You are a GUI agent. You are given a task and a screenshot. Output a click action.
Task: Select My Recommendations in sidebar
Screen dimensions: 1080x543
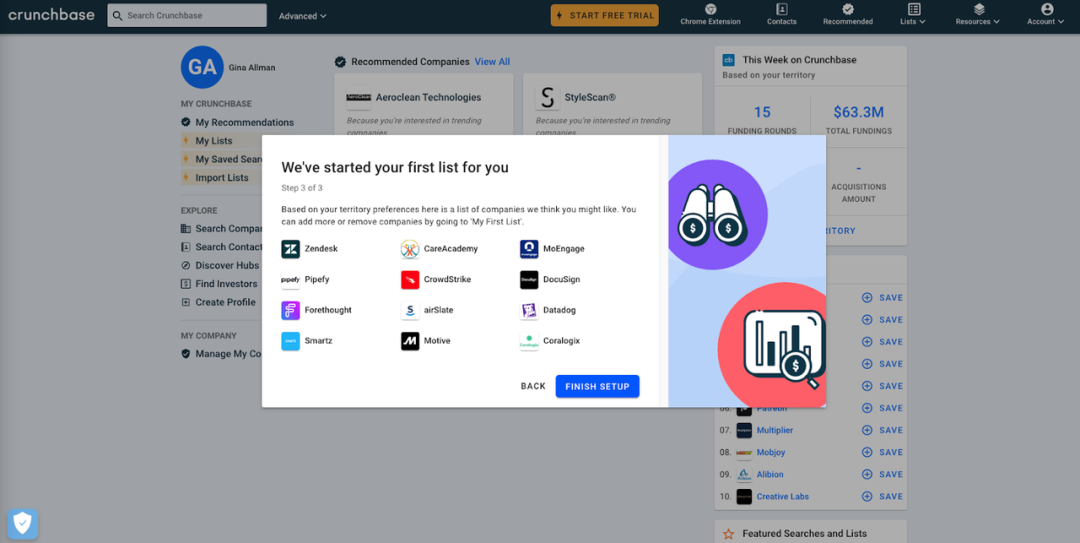244,123
